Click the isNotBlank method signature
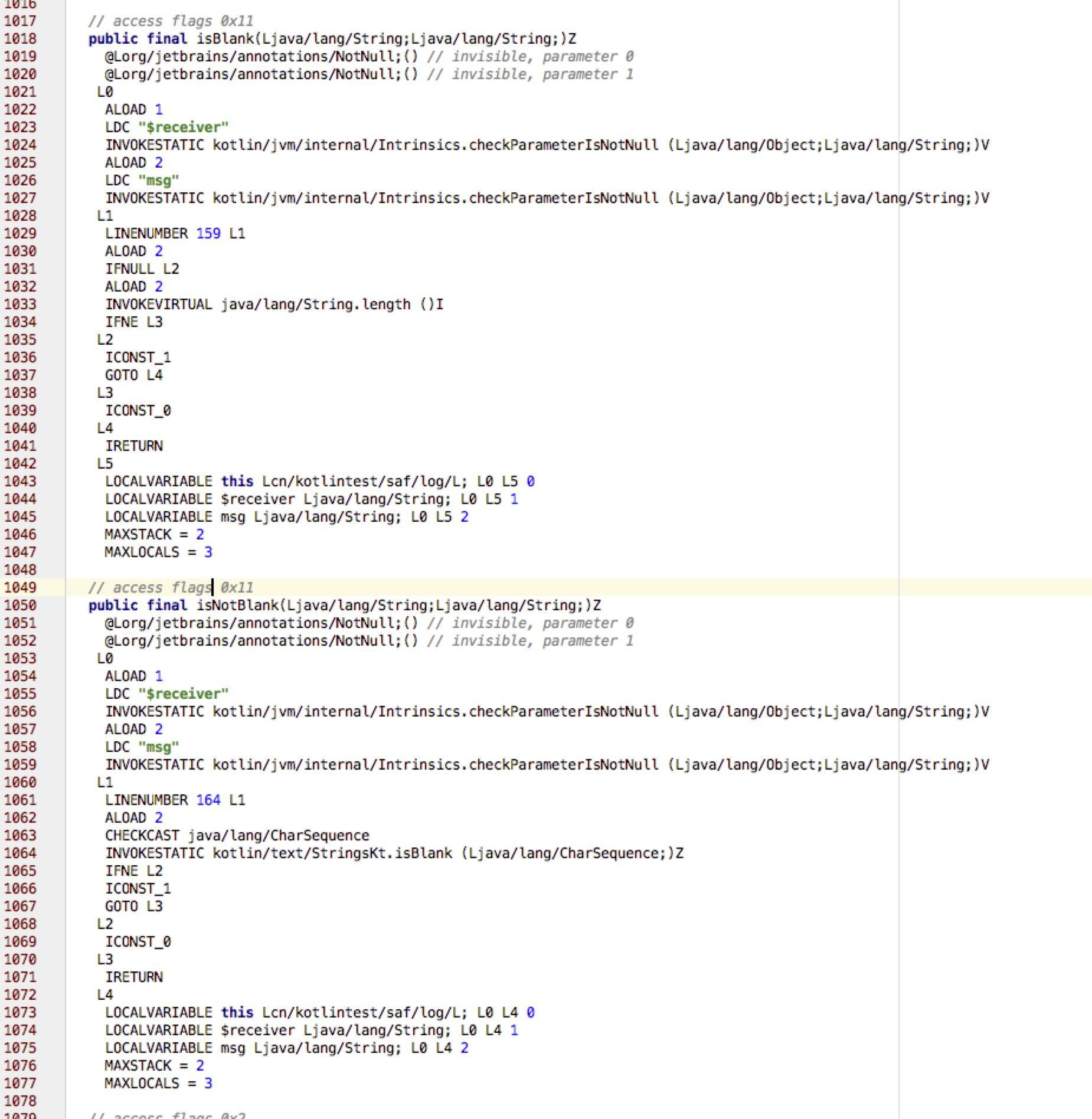Screen dimensions: 1092x1119 click(x=345, y=606)
